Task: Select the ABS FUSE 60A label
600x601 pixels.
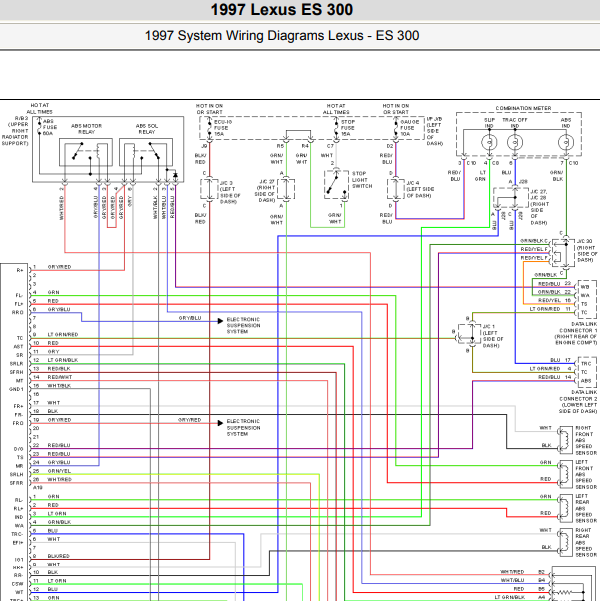Action: [x=50, y=127]
